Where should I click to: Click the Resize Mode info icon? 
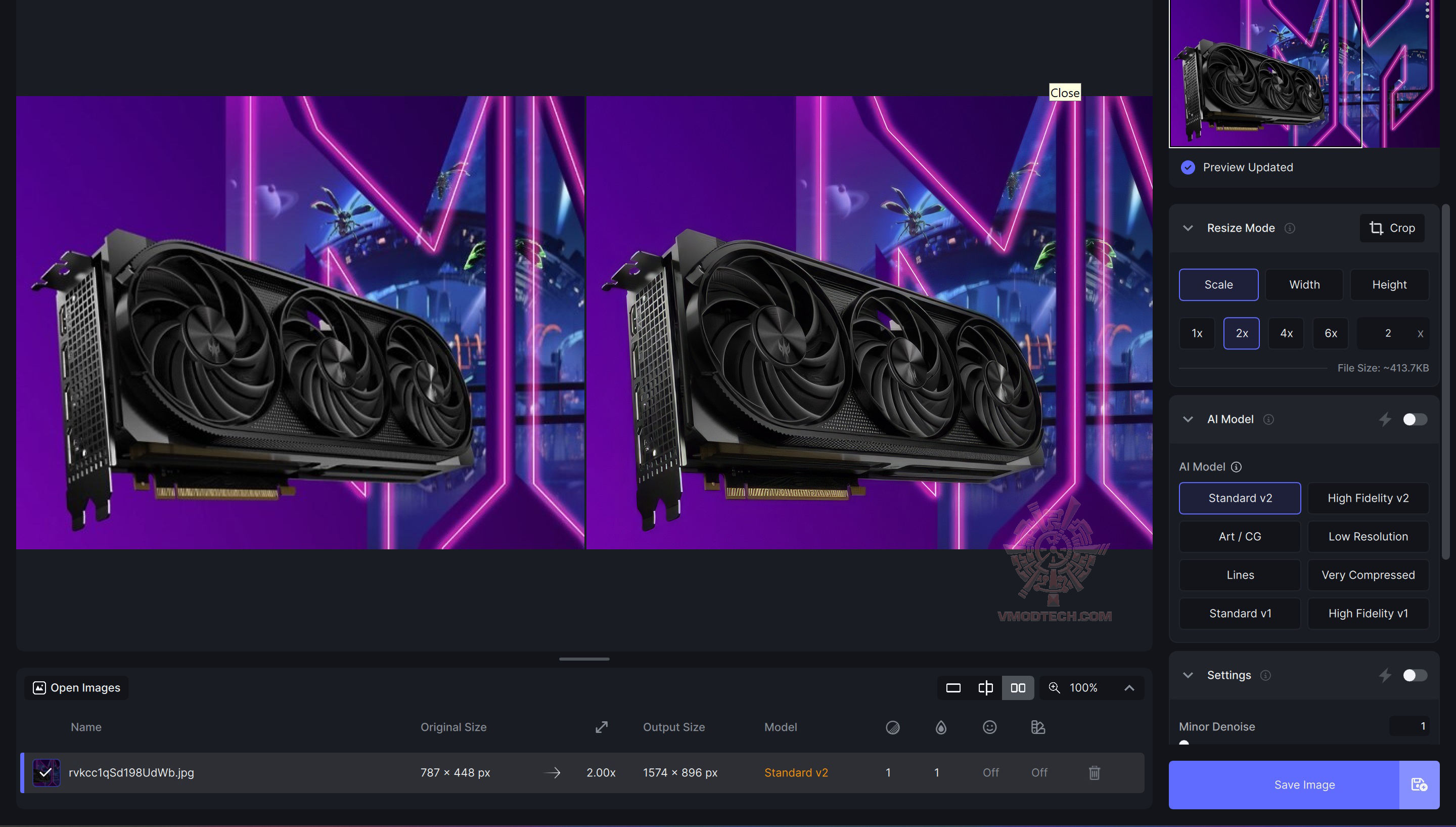coord(1290,228)
